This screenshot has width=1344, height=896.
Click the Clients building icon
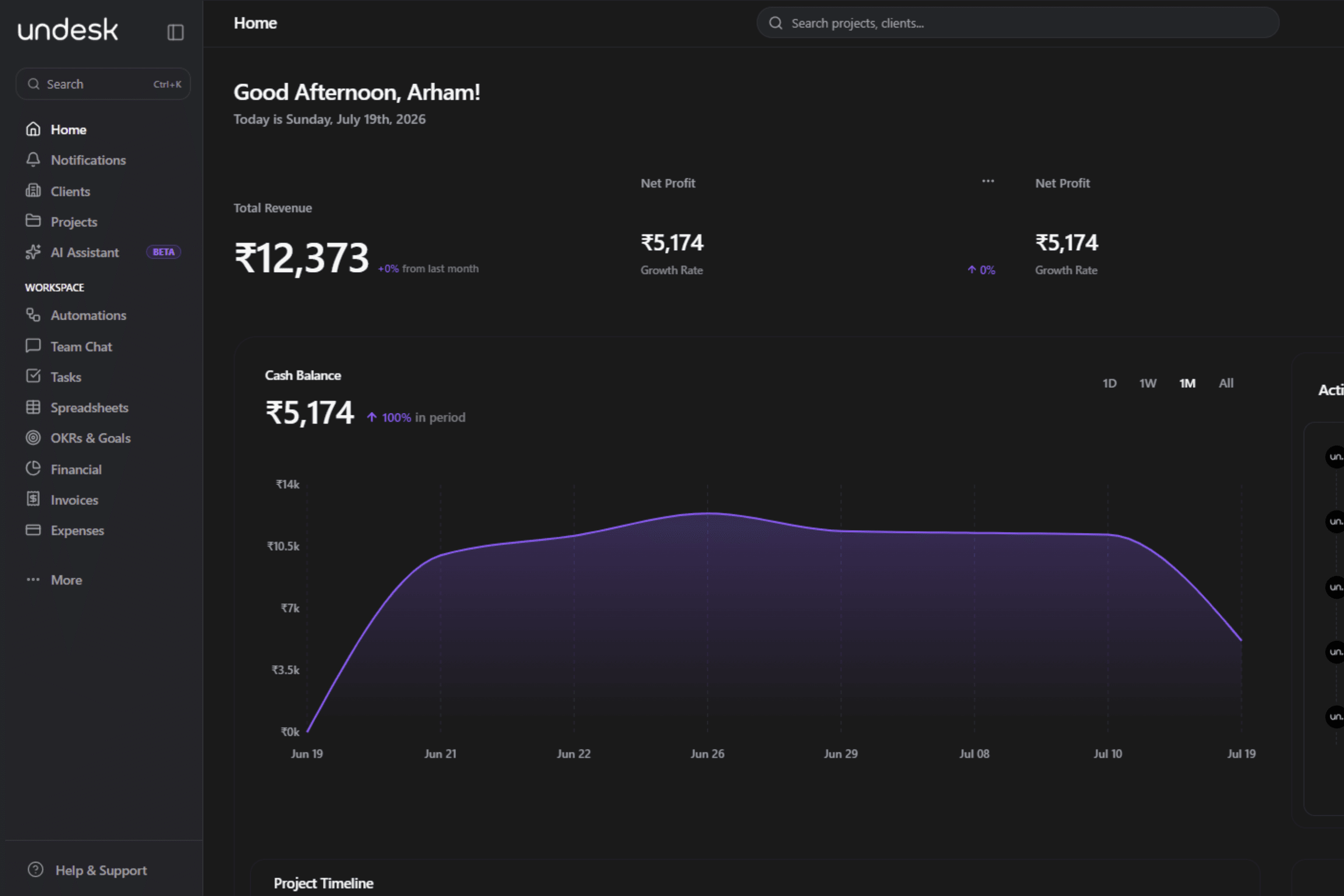point(33,190)
